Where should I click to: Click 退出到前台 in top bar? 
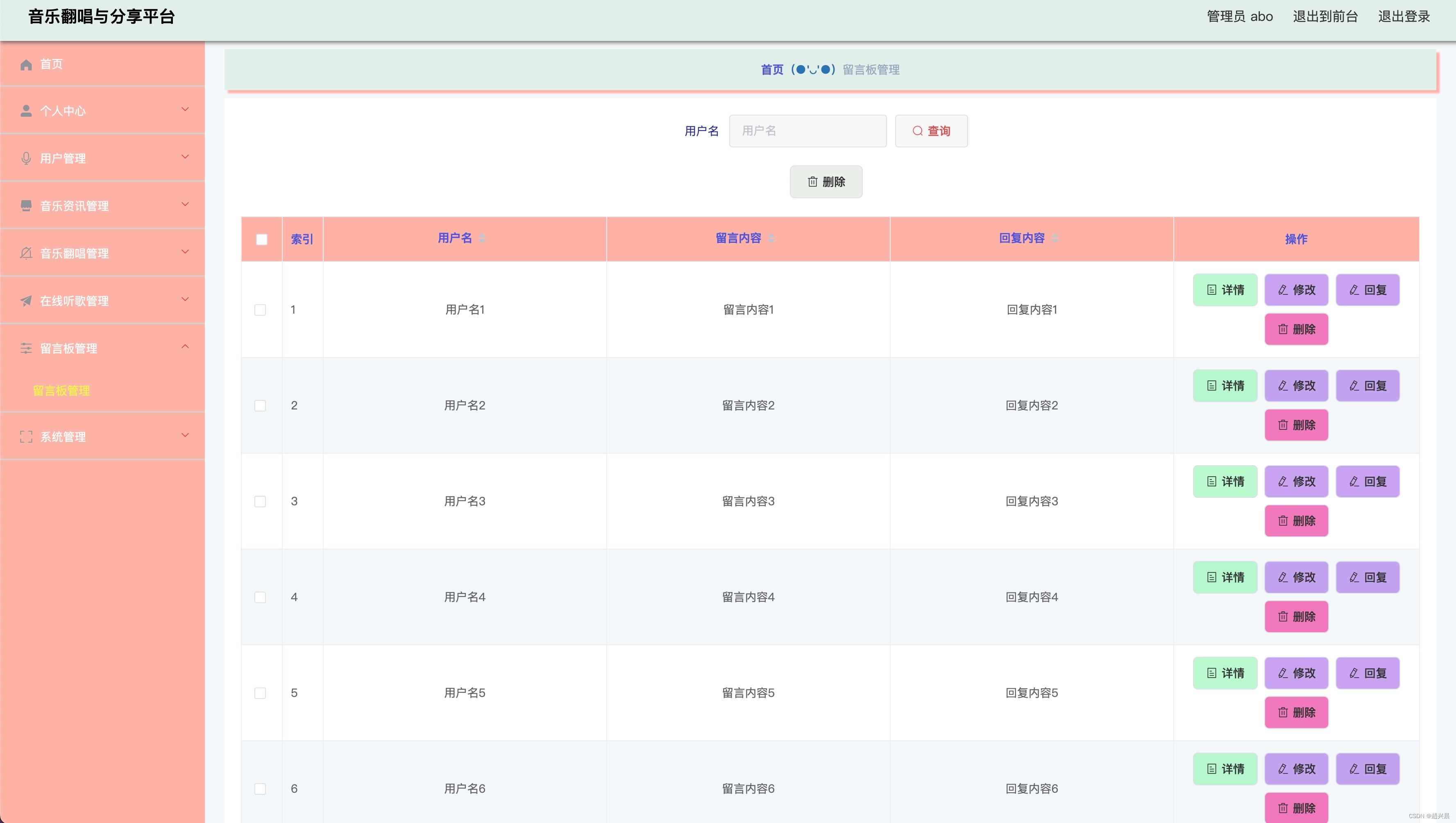[1325, 16]
